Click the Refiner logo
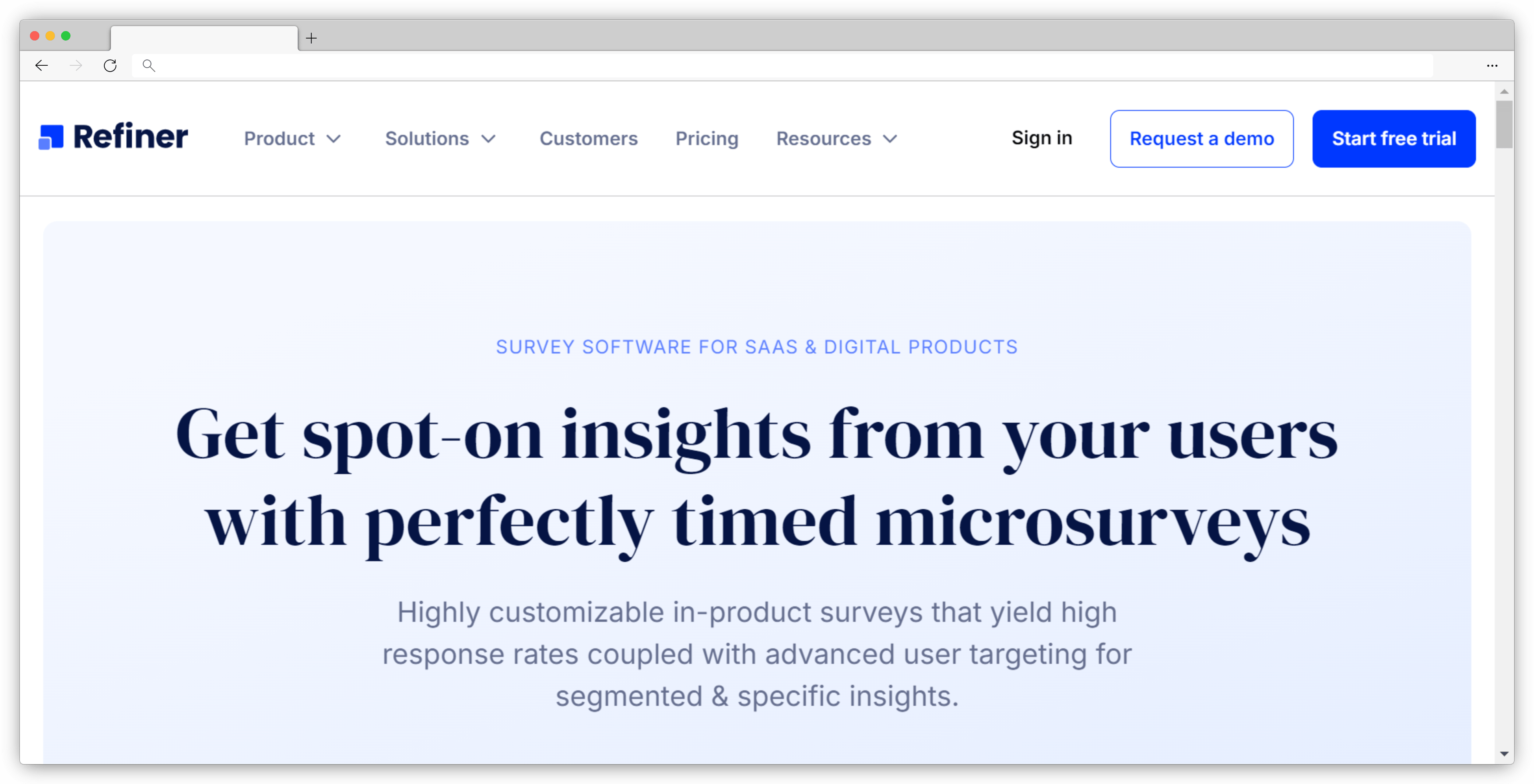The width and height of the screenshot is (1534, 784). click(x=113, y=136)
